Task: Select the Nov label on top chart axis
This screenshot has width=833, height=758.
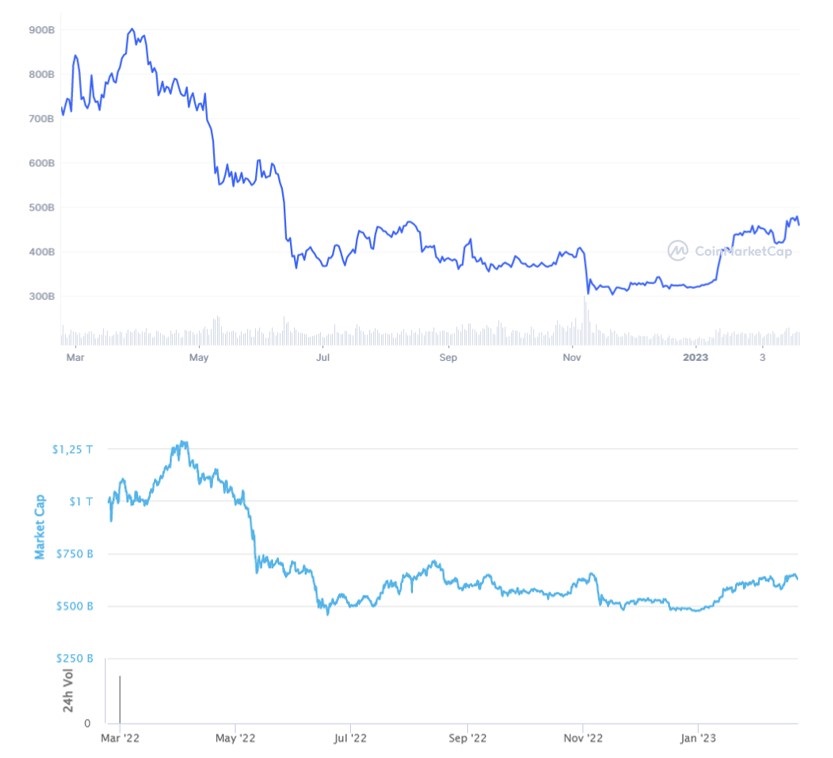Action: pos(570,357)
